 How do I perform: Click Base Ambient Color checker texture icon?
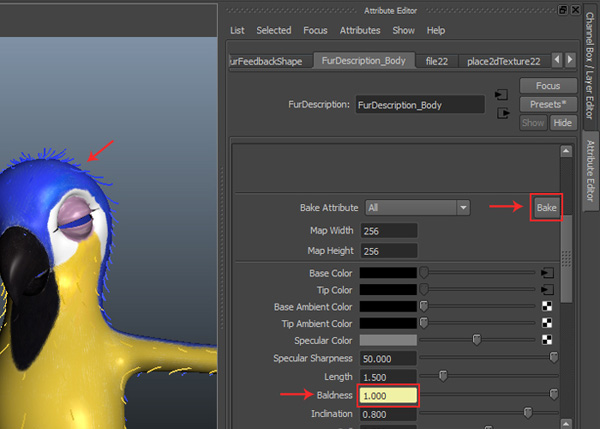pos(547,306)
